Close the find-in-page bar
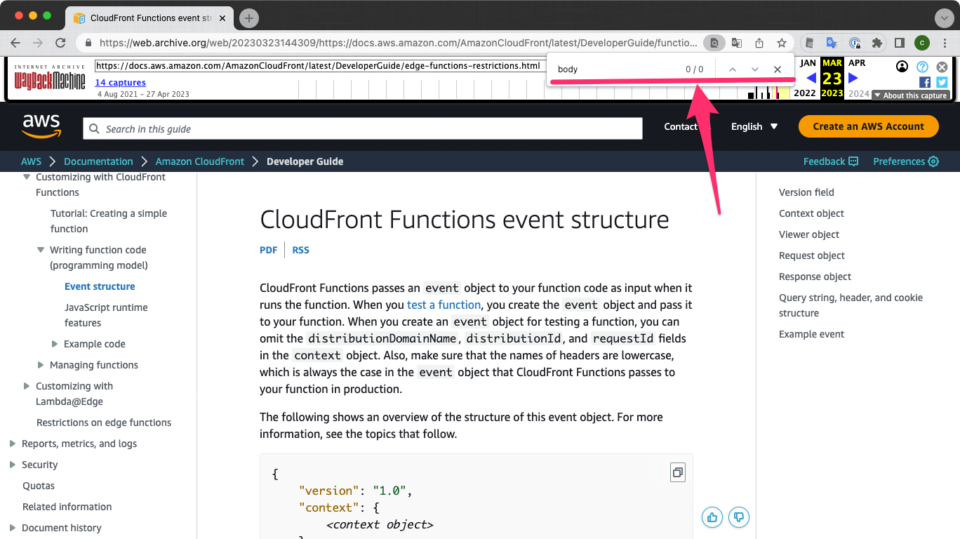The image size is (960, 539). tap(778, 69)
